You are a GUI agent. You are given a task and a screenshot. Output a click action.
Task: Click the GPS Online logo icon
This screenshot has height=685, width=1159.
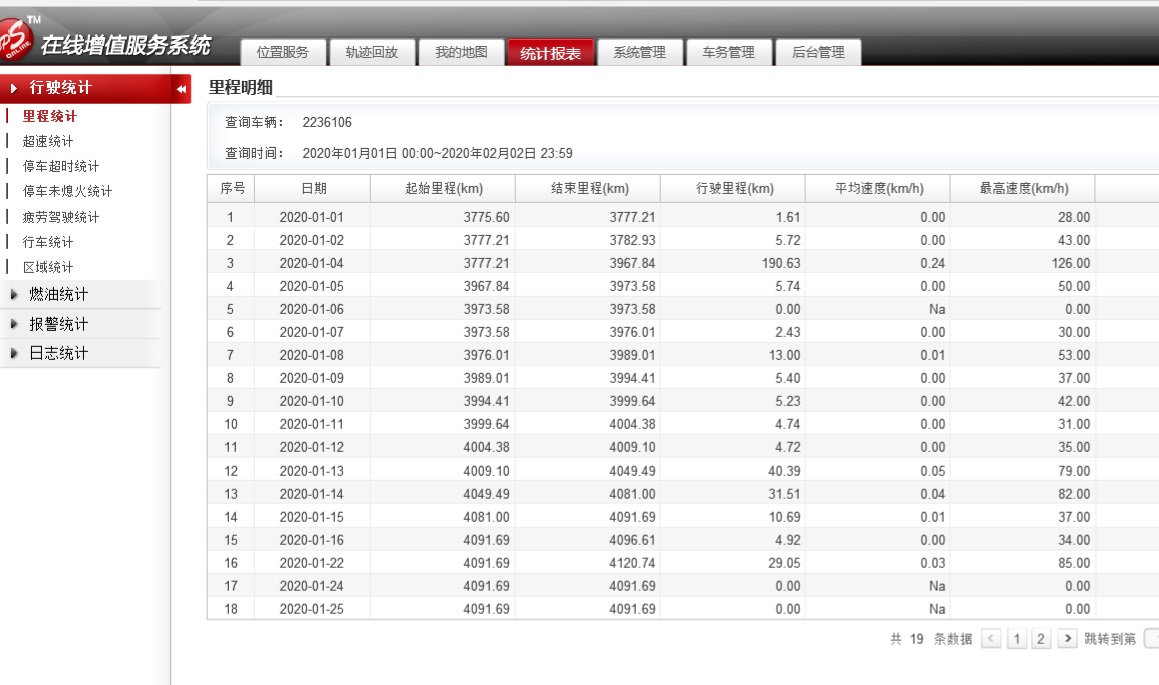[x=17, y=38]
